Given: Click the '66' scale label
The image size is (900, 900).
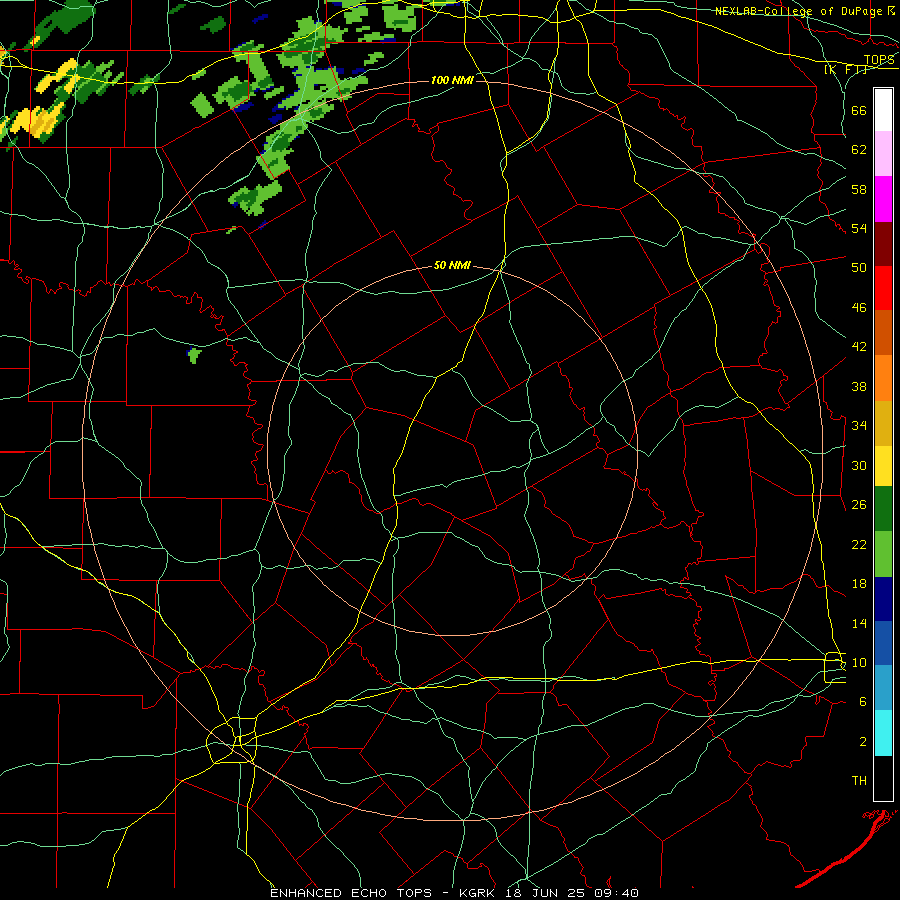Looking at the screenshot, I should (x=859, y=111).
